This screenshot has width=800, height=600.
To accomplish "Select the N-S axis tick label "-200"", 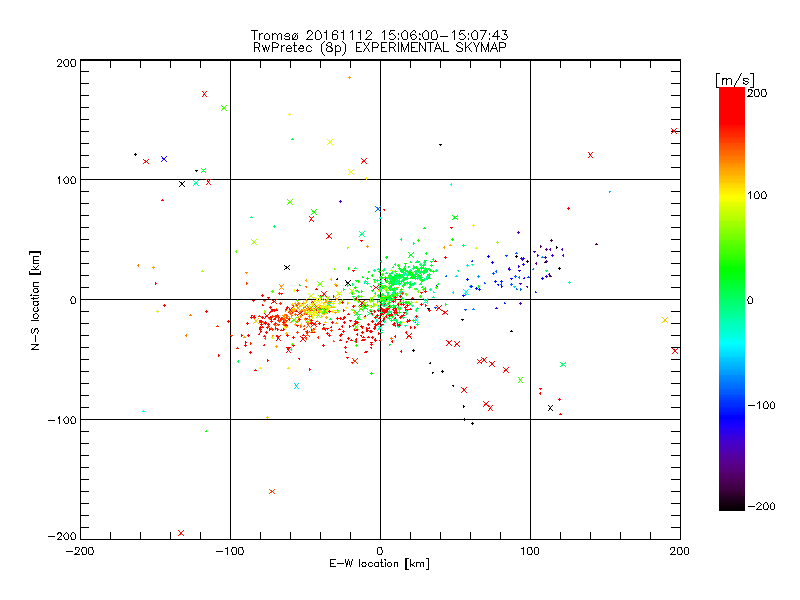I will tap(62, 536).
